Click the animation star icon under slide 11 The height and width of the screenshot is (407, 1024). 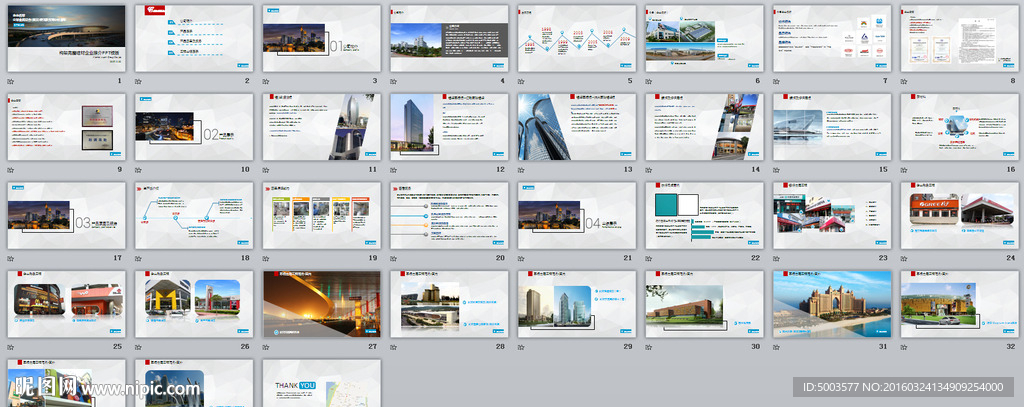[x=266, y=169]
